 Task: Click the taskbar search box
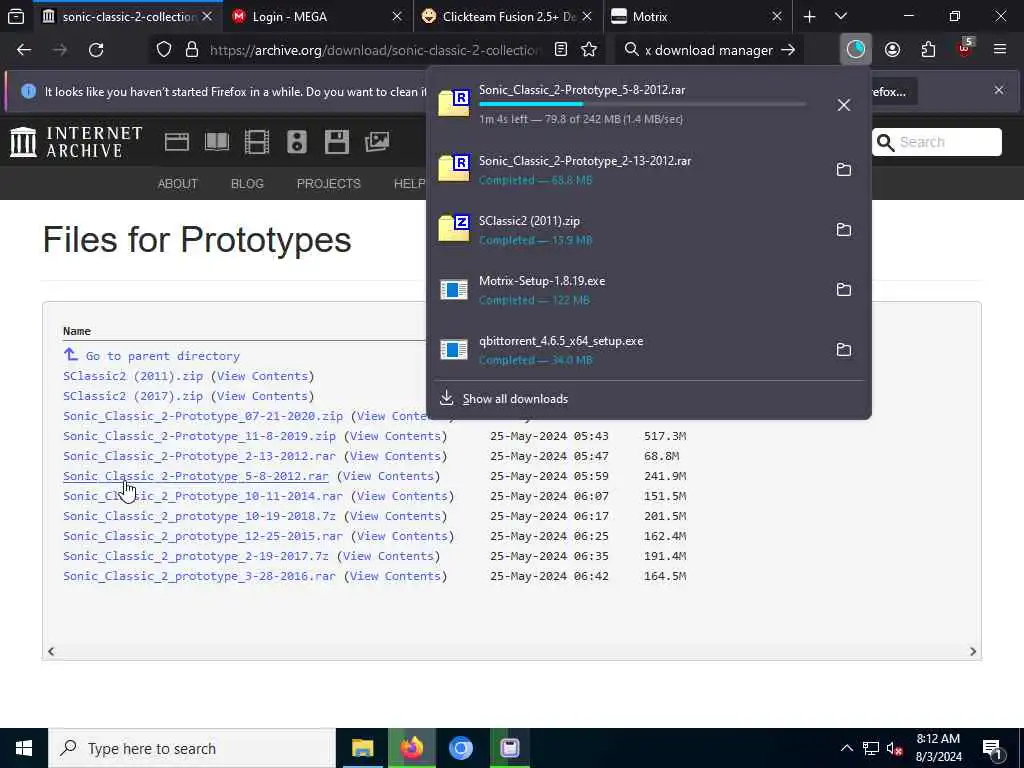192,748
